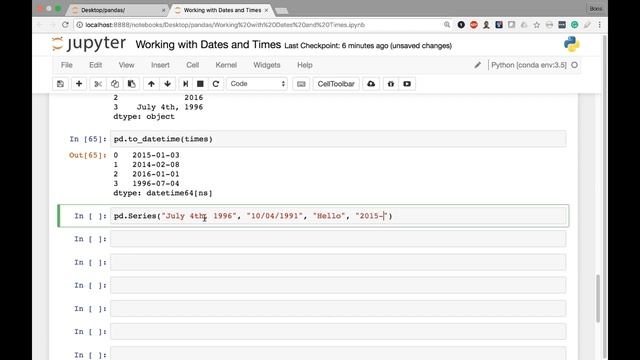Open the Cell menu
The image size is (640, 360).
[192, 65]
